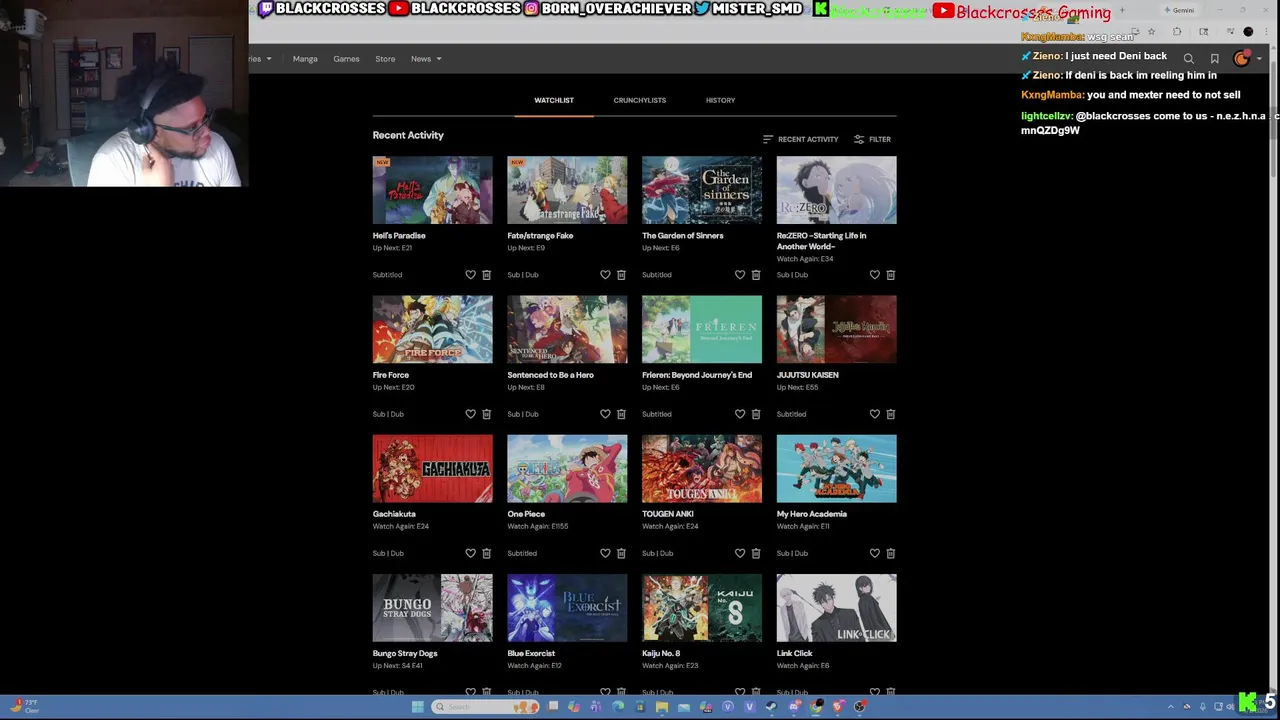Open the Kaiju No. 8 title link
Viewport: 1280px width, 720px height.
pos(661,653)
